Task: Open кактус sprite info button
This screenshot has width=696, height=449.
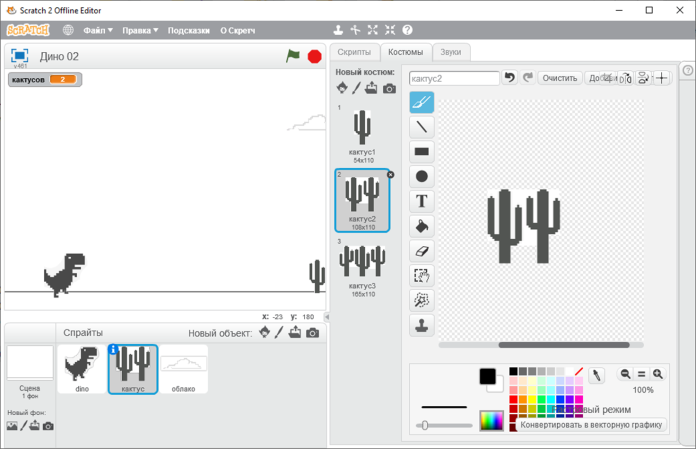Action: 113,350
